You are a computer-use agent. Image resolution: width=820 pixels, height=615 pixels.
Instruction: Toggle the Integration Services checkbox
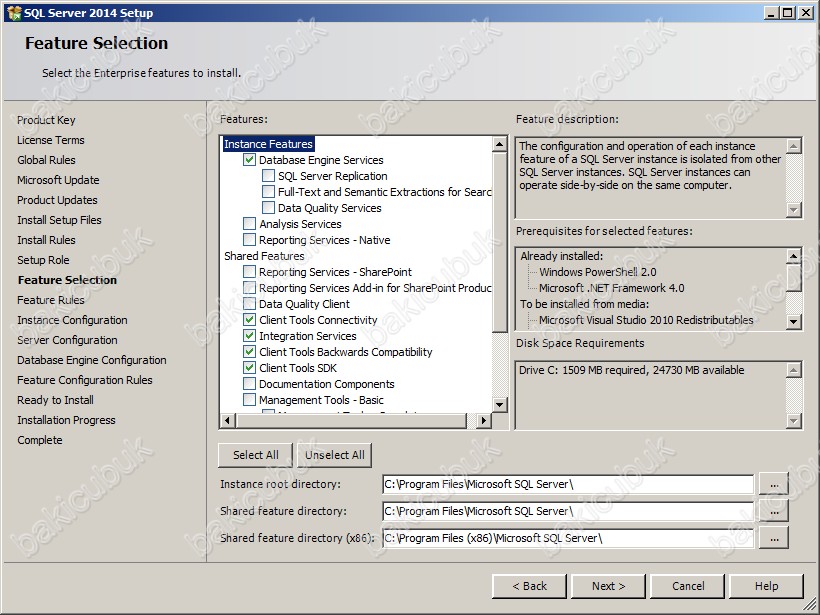point(249,336)
